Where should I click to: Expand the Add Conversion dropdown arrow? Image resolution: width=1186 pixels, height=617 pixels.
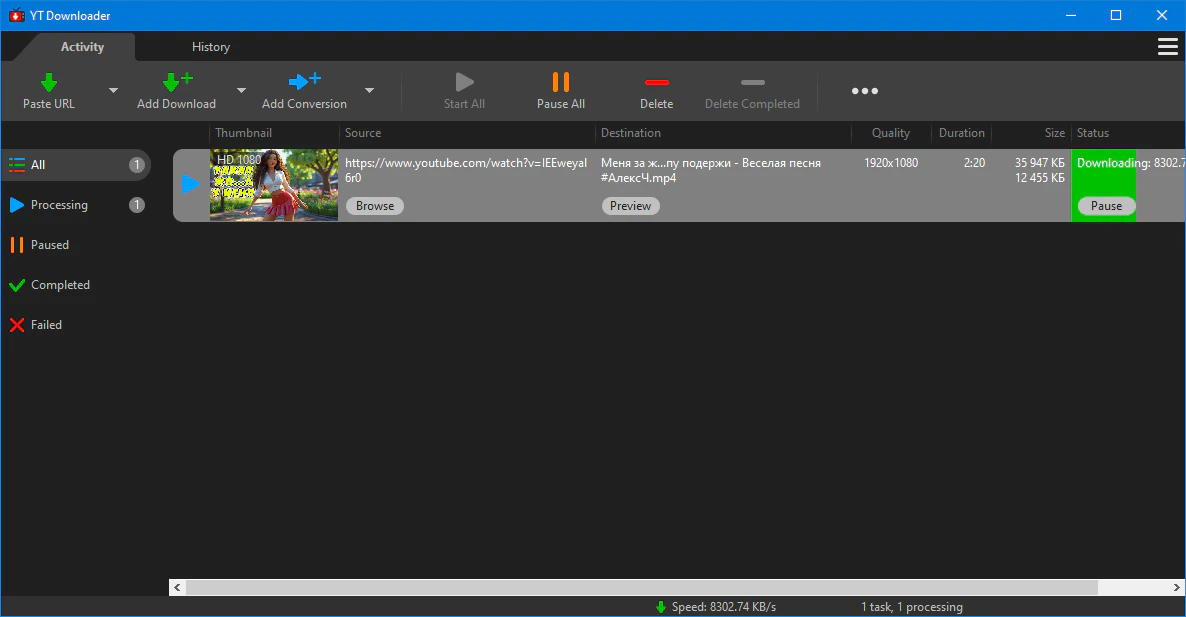coord(369,91)
